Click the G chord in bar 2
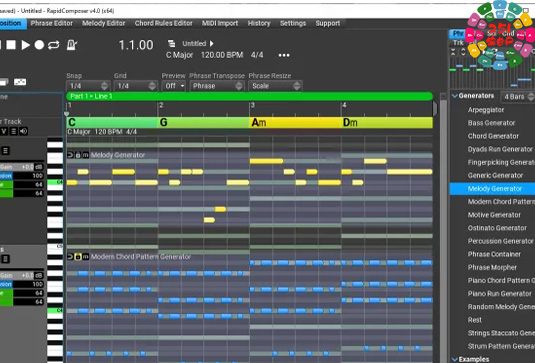The image size is (535, 363). (204, 122)
